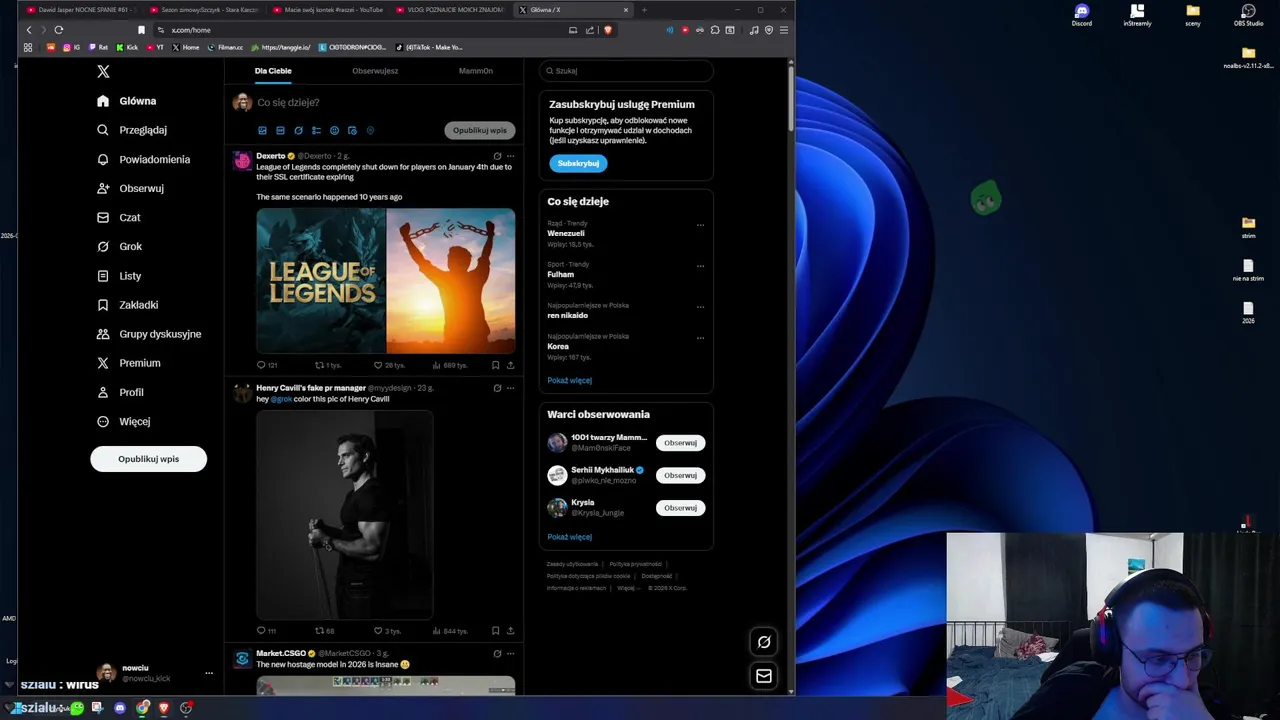Like the Henry Cavill post
The image size is (1280, 720).
click(387, 631)
